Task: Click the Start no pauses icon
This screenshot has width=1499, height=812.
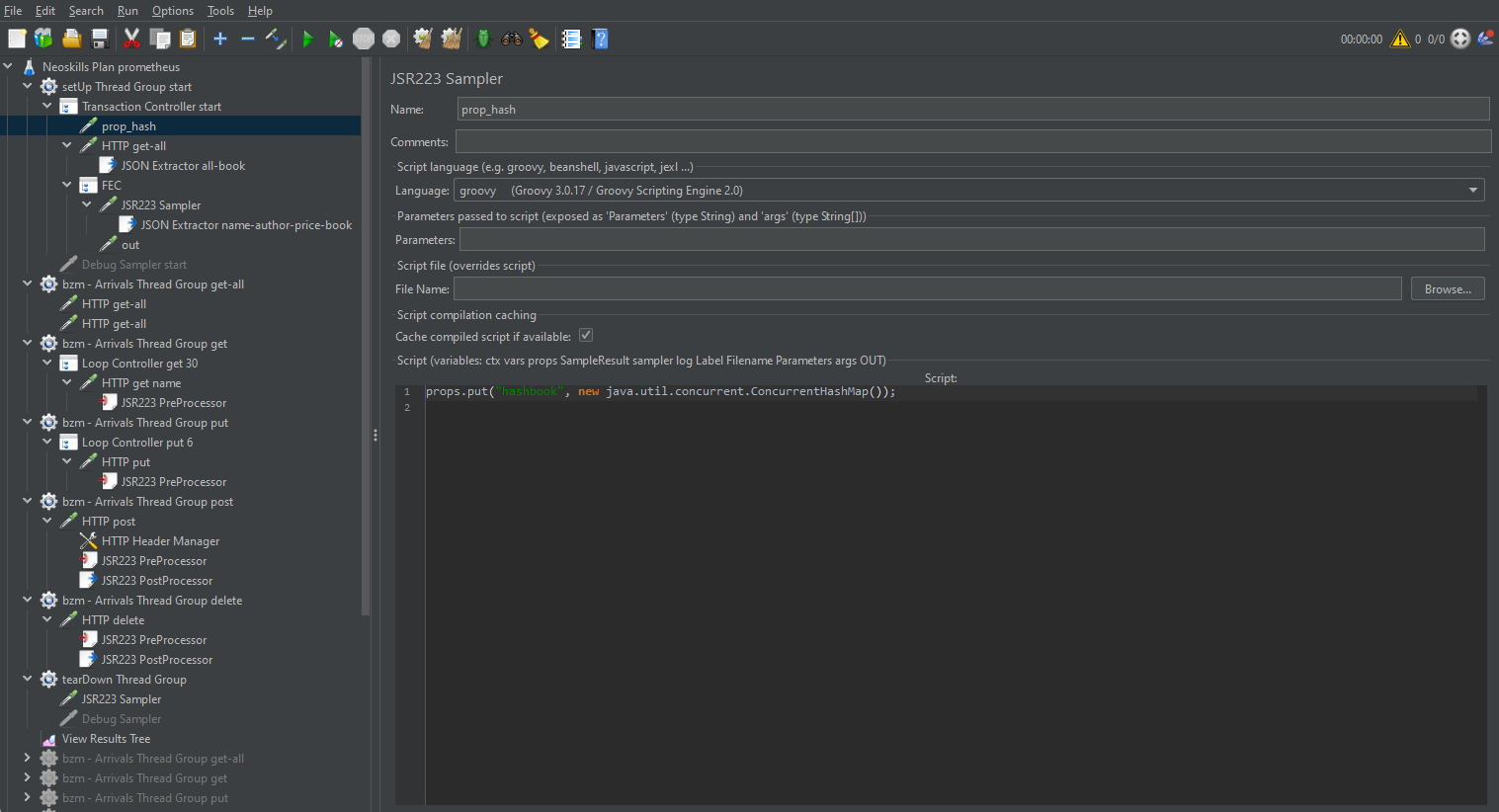Action: (336, 39)
